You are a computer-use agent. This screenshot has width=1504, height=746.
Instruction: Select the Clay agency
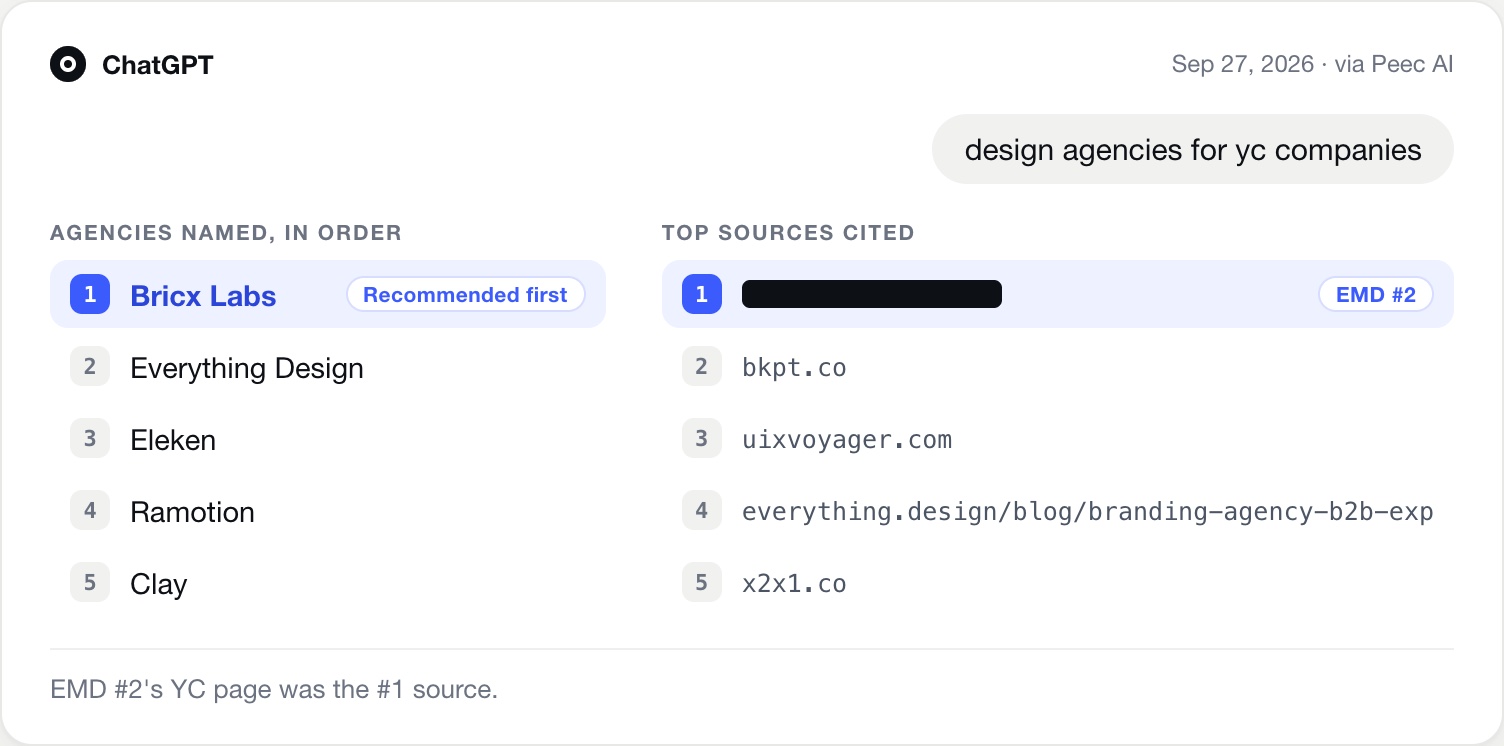[x=159, y=584]
